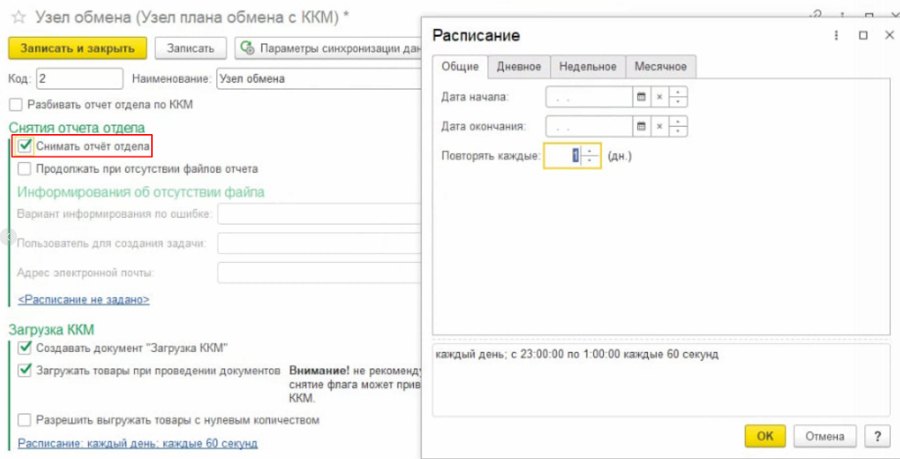This screenshot has height=459, width=900.
Task: Confirm the schedule with OK
Action: point(765,436)
